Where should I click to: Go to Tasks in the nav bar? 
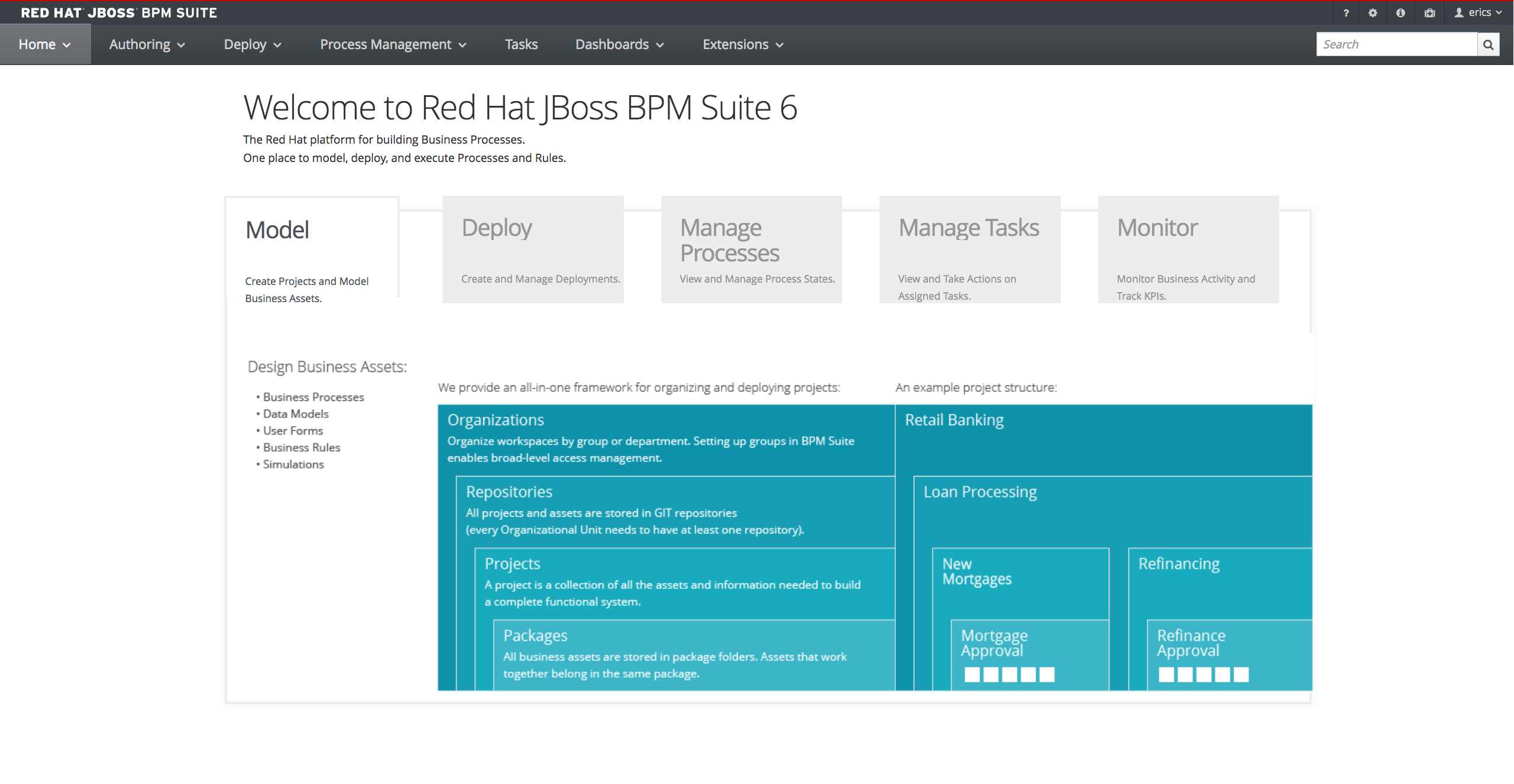[x=521, y=44]
